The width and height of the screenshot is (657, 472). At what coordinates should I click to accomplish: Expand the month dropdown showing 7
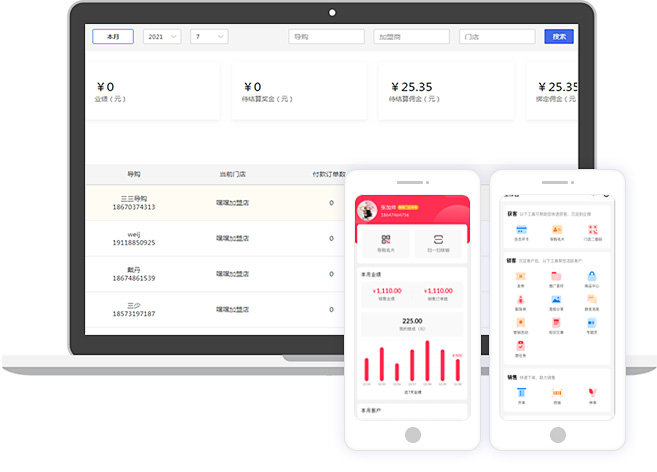[x=208, y=36]
